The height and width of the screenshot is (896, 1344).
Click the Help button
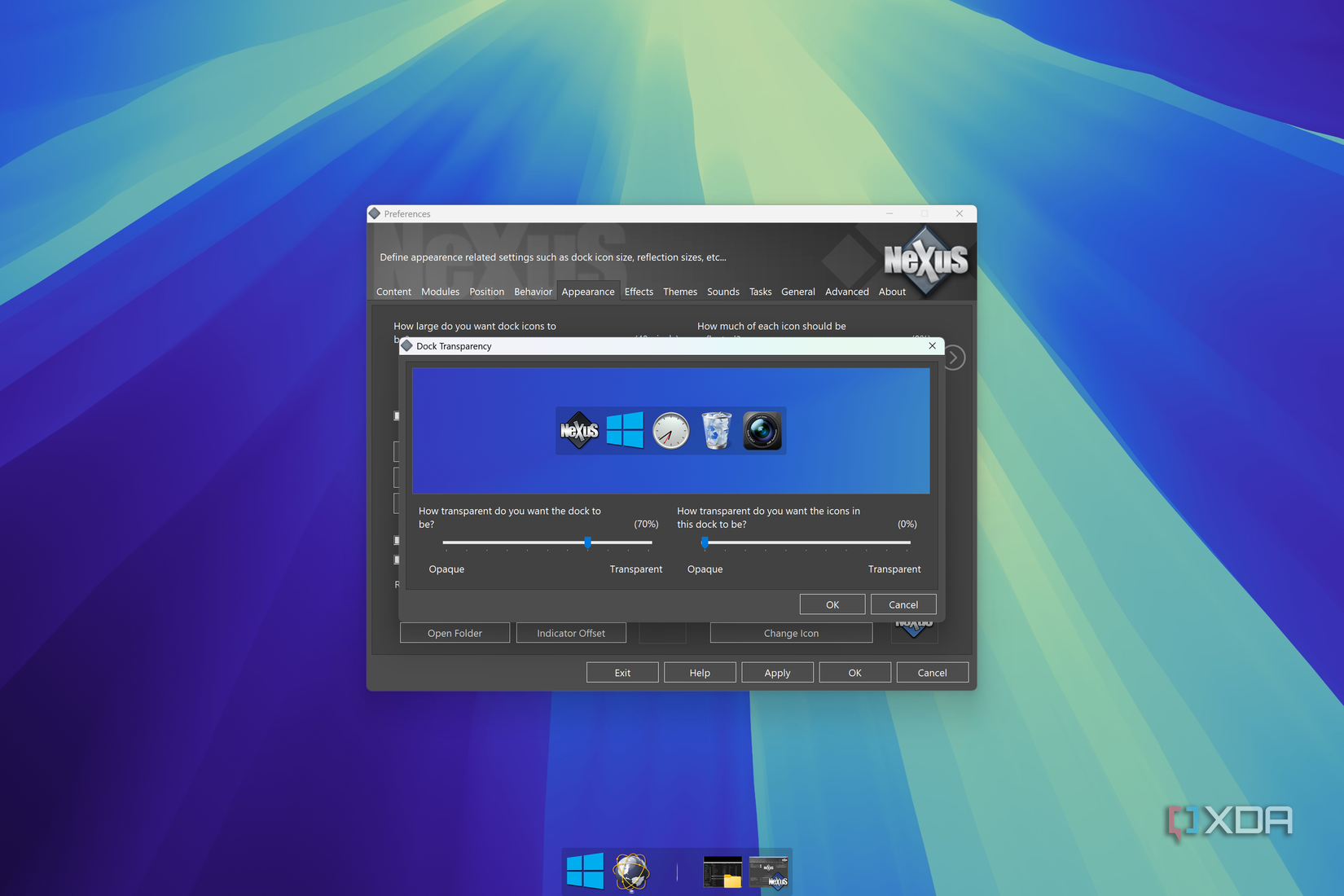699,672
